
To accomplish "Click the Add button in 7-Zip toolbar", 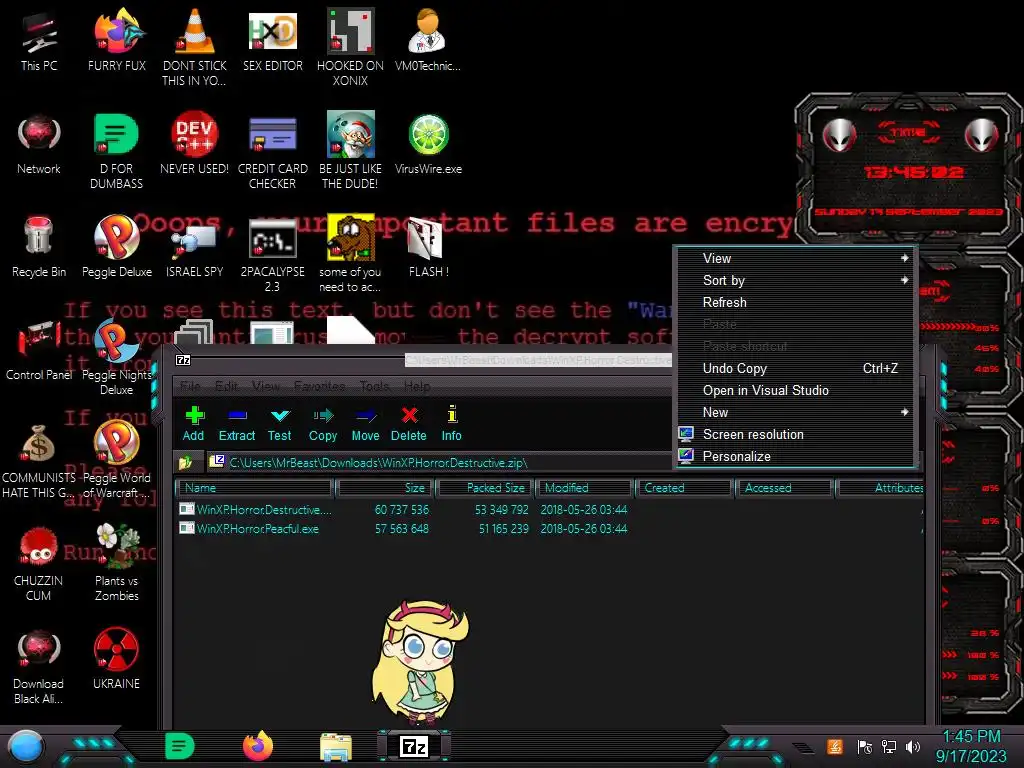I will pos(193,424).
